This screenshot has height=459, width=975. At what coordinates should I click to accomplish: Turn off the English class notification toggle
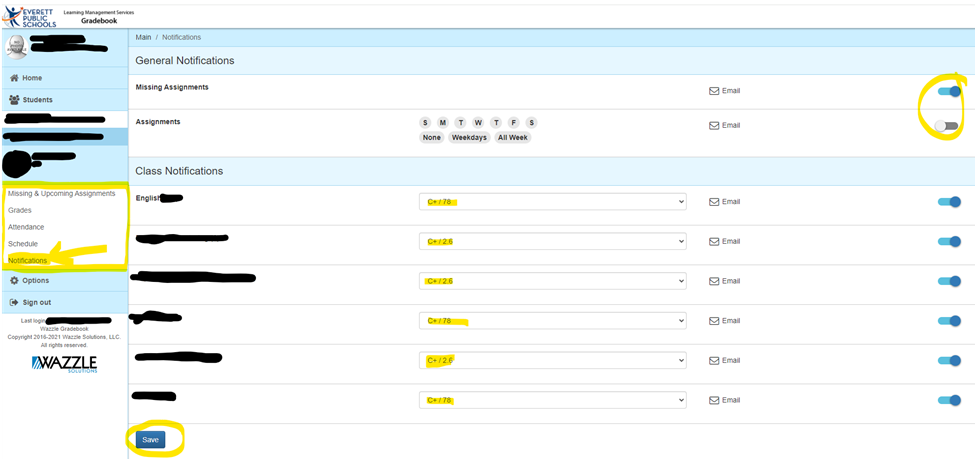(948, 202)
